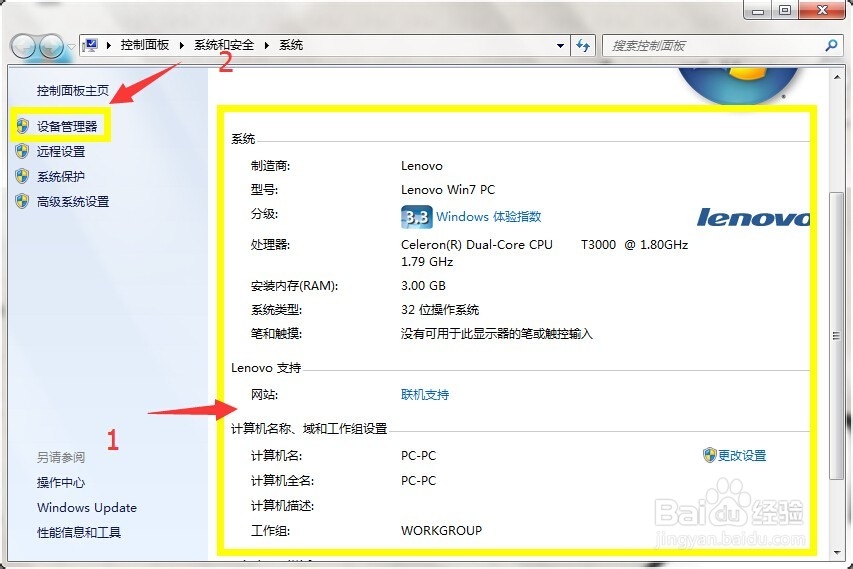Select 没有可用于此显示器的笔或触控输入 text
Screen dimensions: 853x569
click(x=496, y=333)
